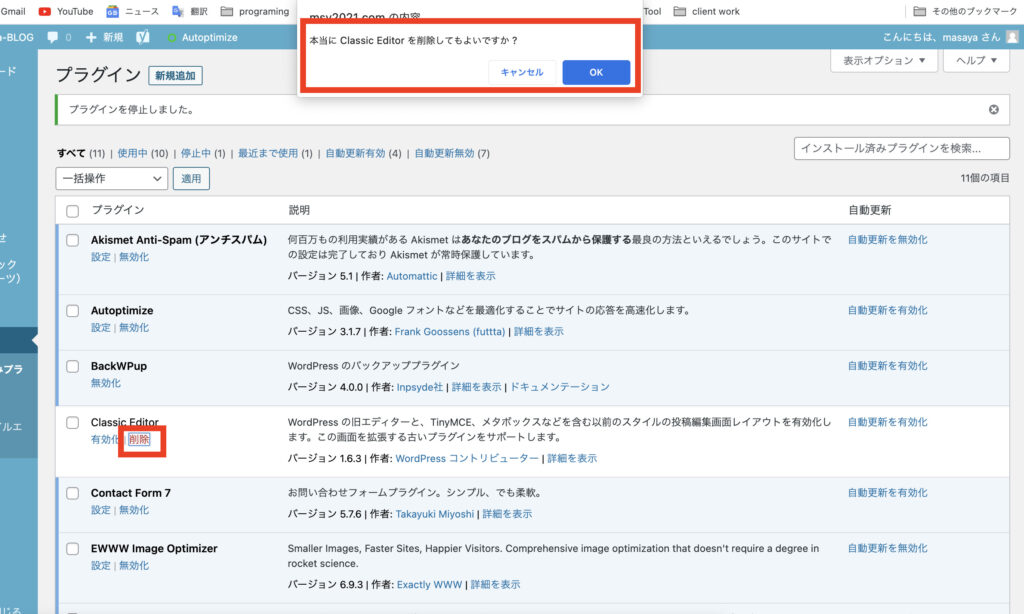Click 設定 under EWWW Image Optimizer

[x=101, y=565]
